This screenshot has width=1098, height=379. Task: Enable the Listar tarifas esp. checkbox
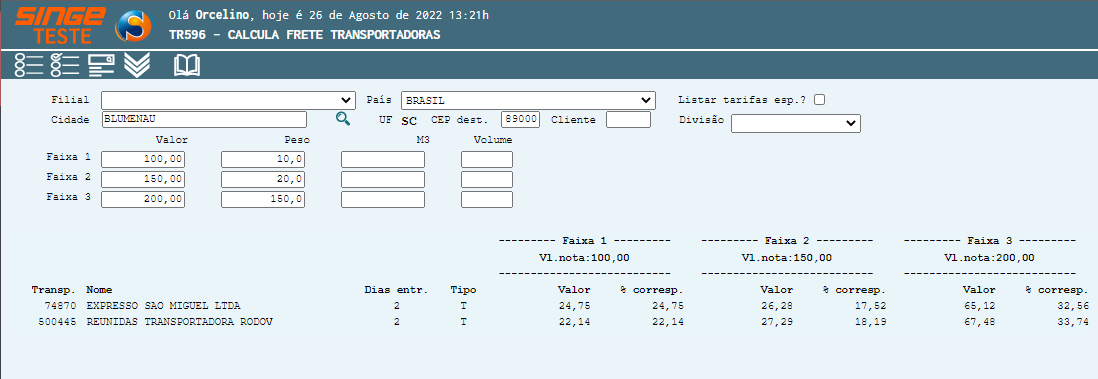(x=819, y=99)
